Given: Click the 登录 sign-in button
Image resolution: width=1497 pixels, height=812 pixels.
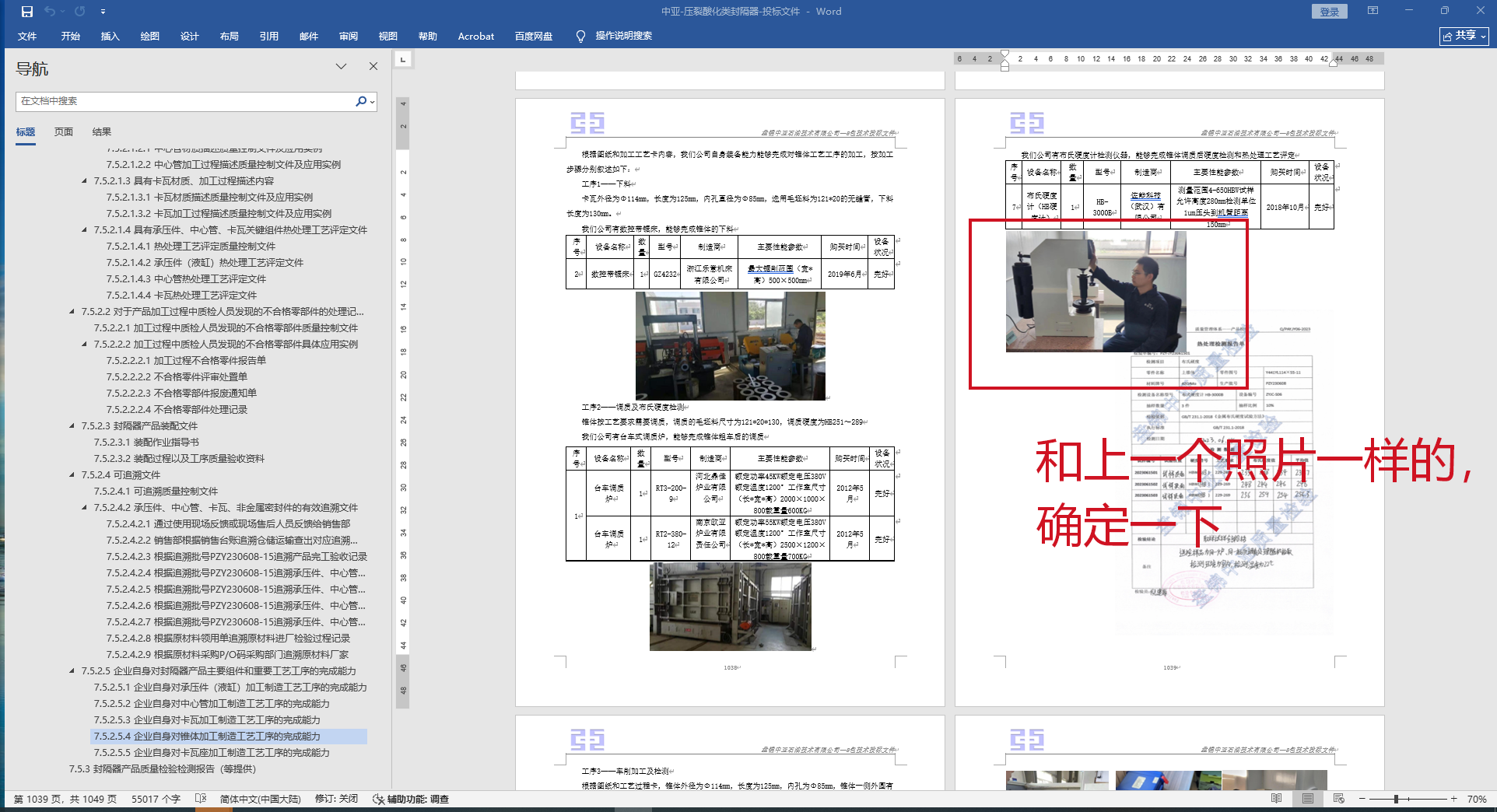Looking at the screenshot, I should (1329, 12).
